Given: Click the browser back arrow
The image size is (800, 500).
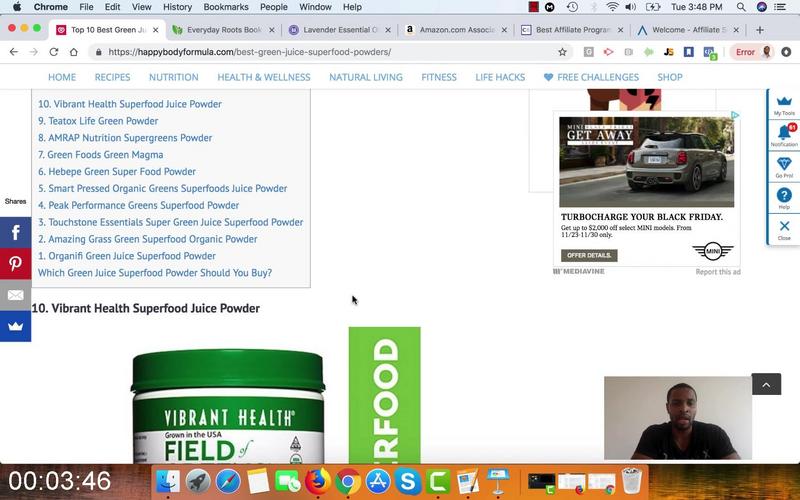Looking at the screenshot, I should (14, 52).
